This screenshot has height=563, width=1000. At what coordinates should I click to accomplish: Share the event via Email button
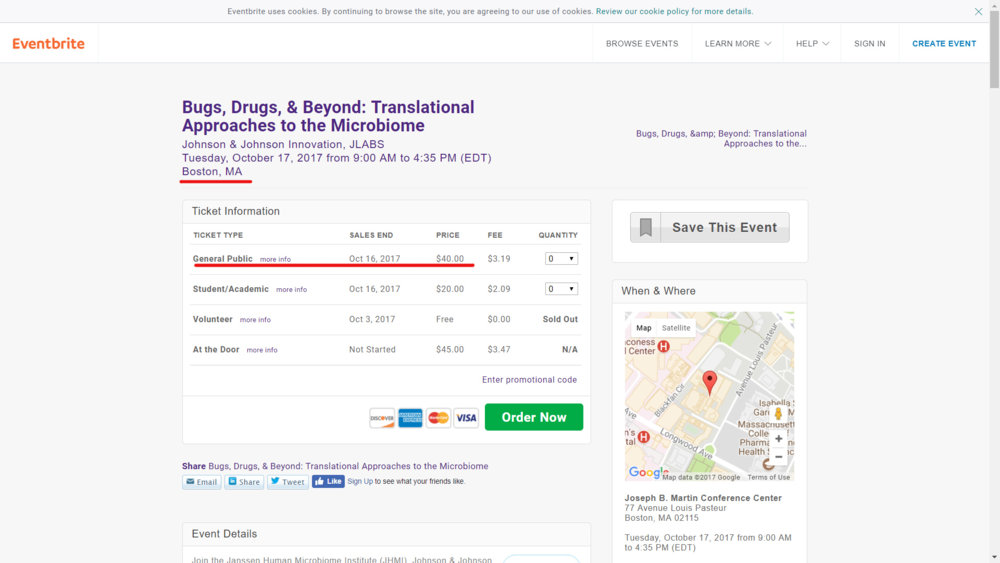[202, 482]
